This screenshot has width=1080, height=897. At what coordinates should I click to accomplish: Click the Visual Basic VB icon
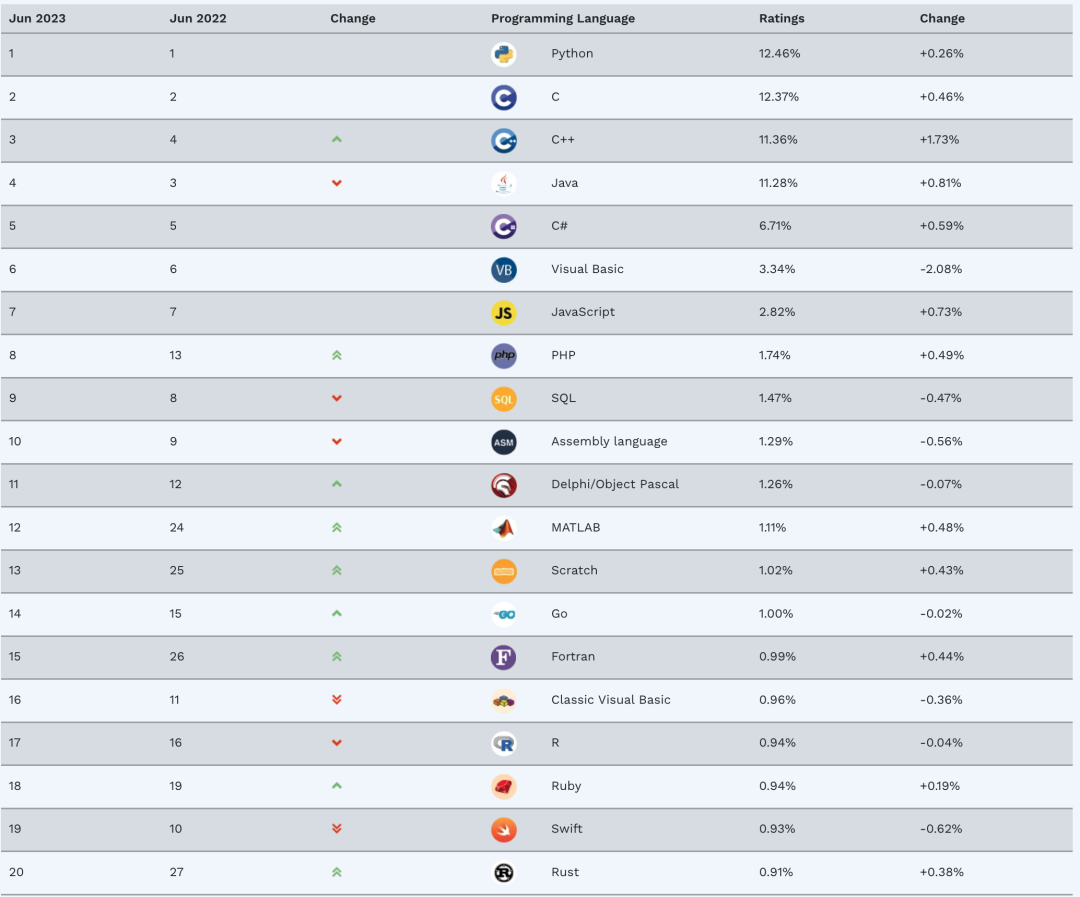tap(503, 269)
